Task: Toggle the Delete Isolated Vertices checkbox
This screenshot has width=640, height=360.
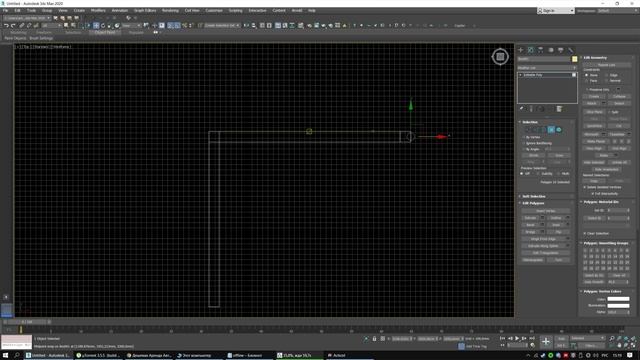Action: (585, 187)
